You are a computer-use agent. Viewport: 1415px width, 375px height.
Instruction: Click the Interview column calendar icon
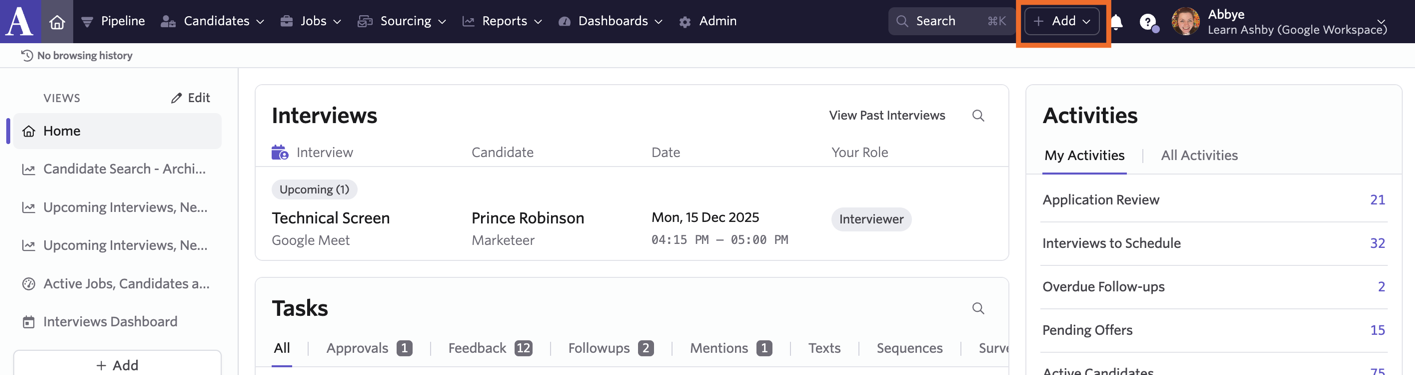[x=280, y=152]
